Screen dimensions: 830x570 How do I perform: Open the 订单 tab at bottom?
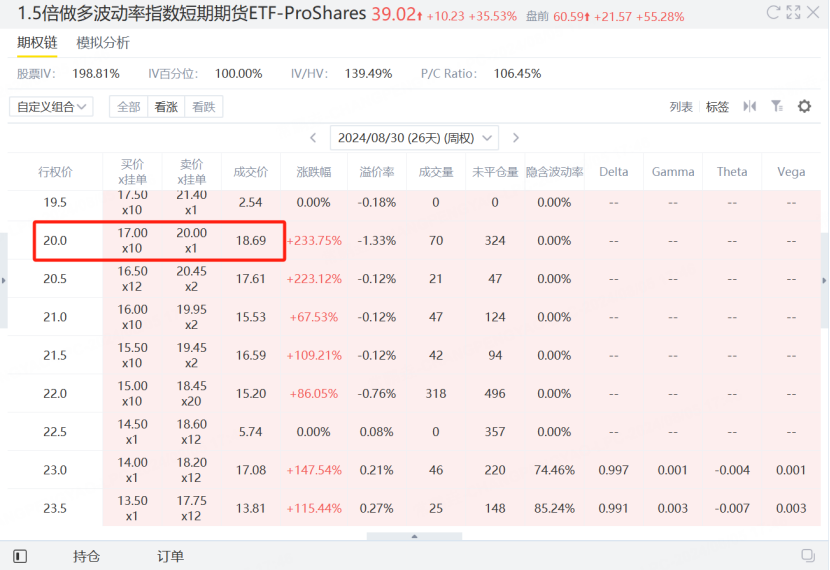pos(170,556)
